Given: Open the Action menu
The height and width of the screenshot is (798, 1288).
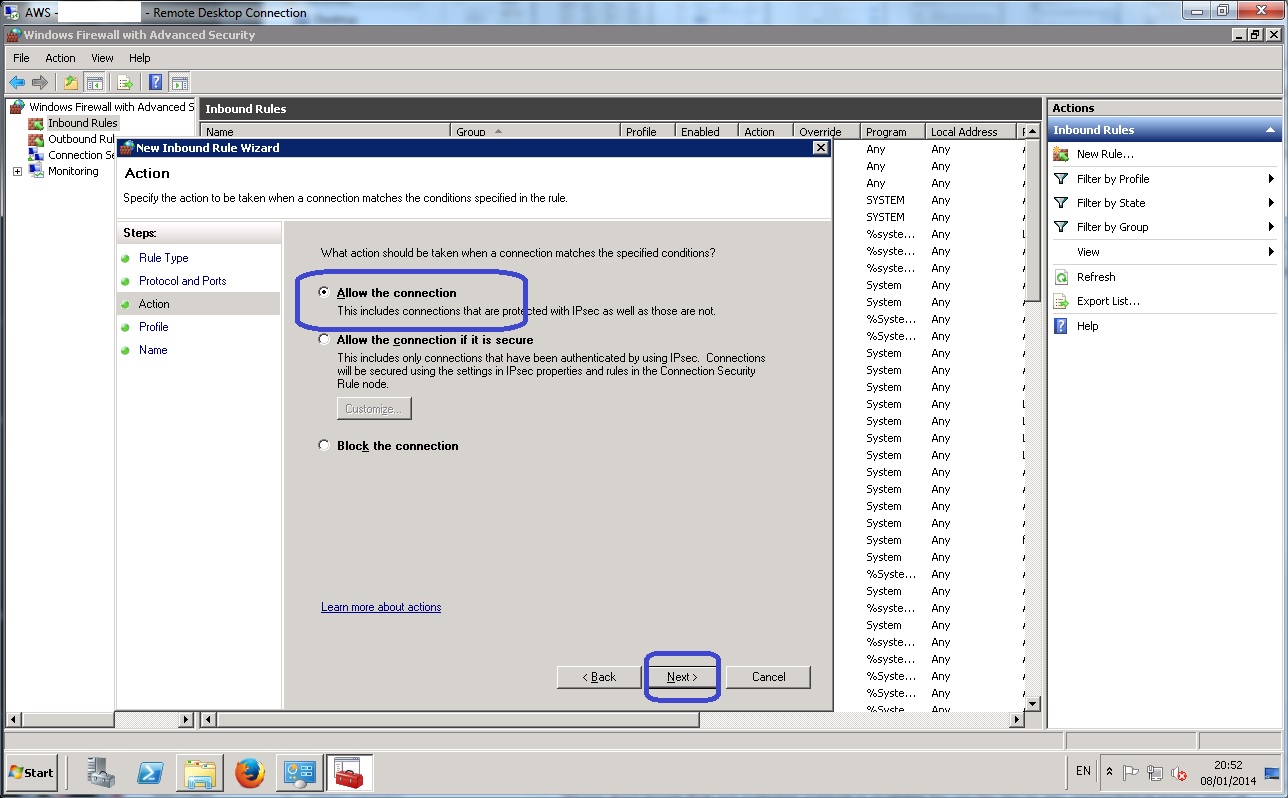Looking at the screenshot, I should tap(60, 58).
